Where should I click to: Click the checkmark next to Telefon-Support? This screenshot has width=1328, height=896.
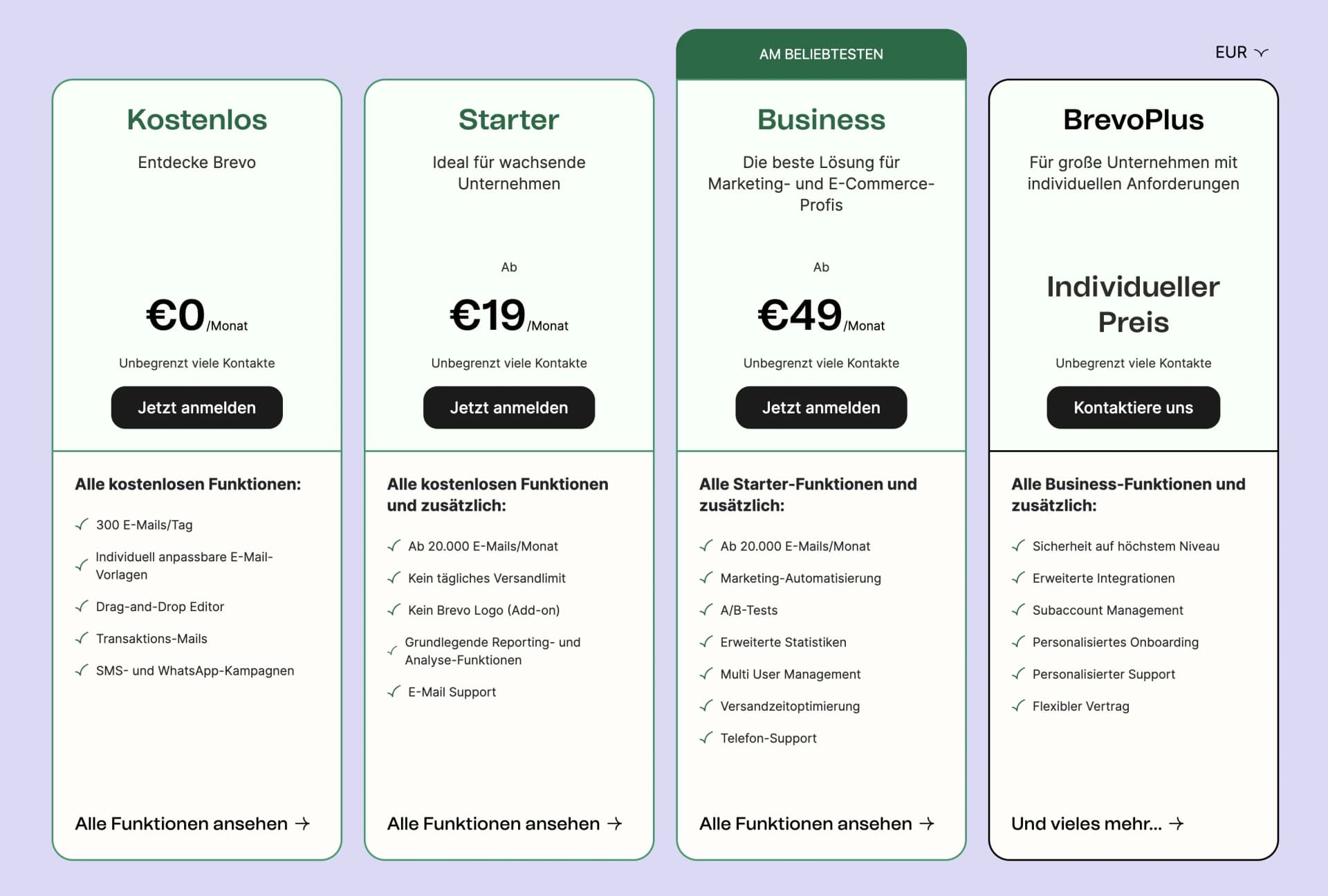pyautogui.click(x=705, y=738)
